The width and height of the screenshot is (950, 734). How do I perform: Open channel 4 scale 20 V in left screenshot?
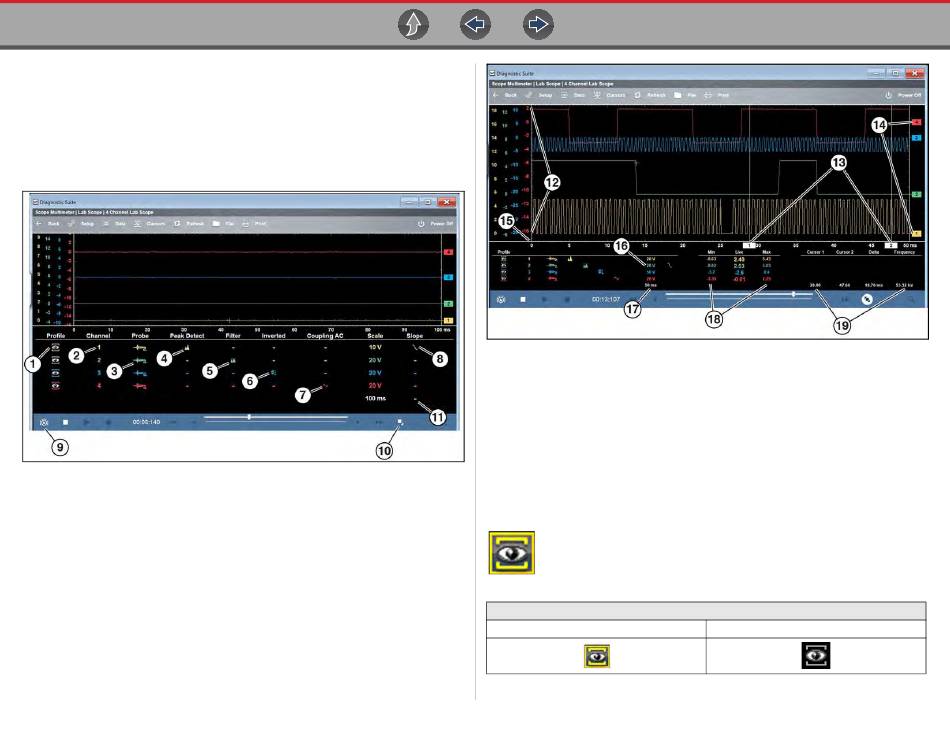tap(375, 384)
